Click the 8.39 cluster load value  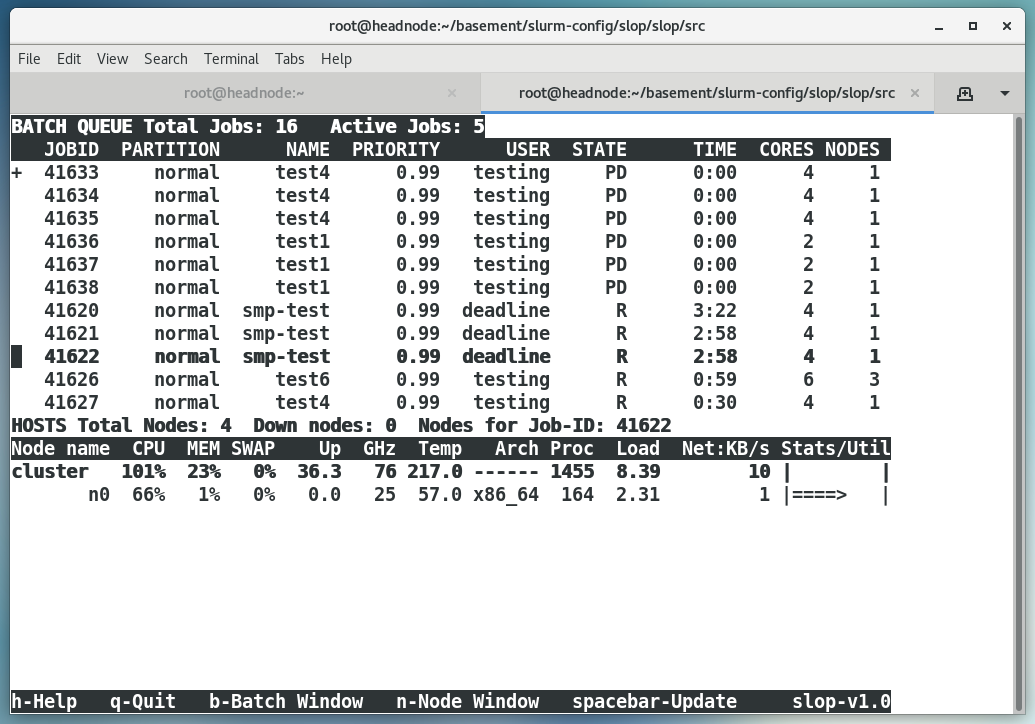tap(638, 472)
